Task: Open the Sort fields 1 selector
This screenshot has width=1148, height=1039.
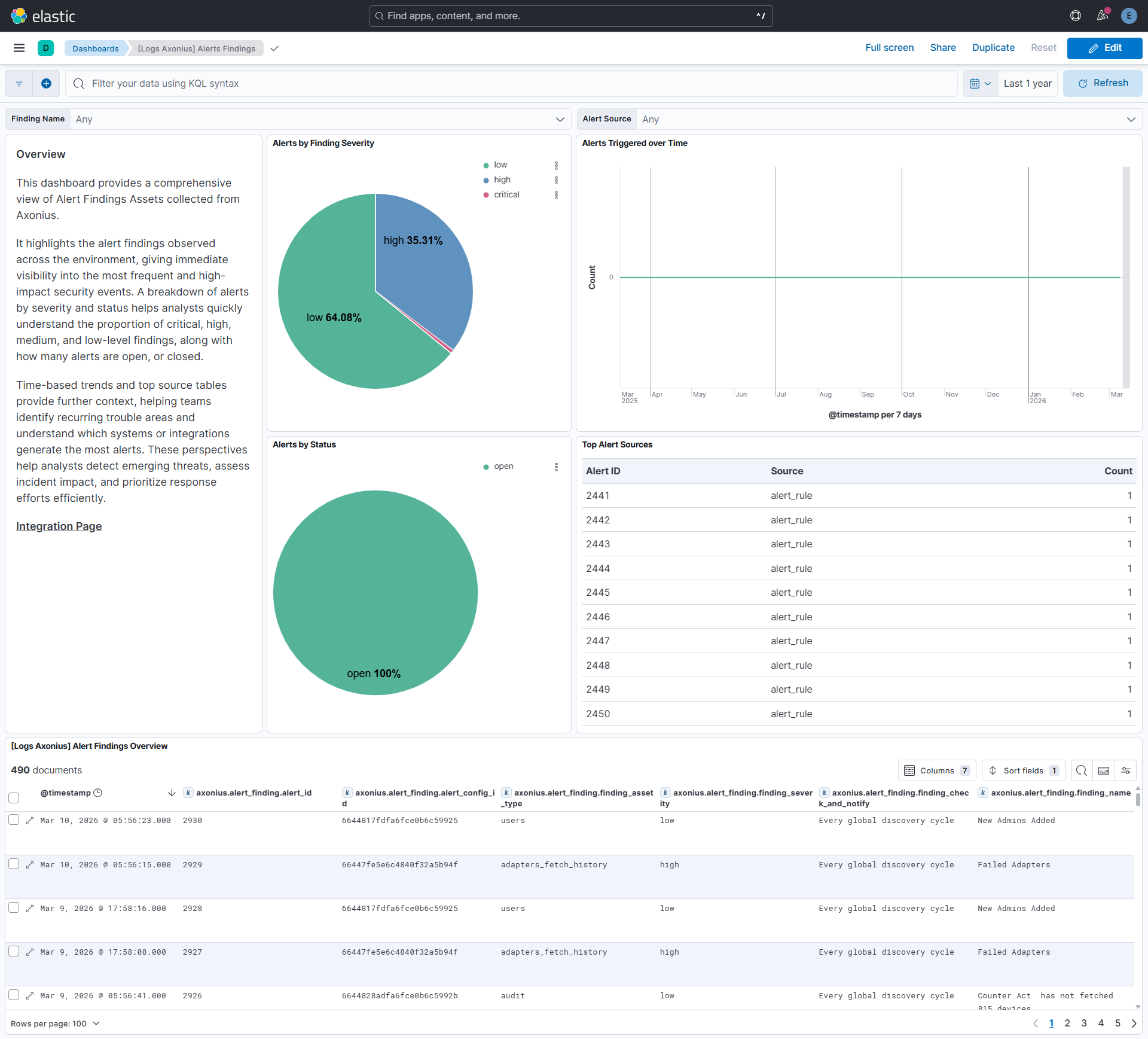Action: coord(1023,770)
